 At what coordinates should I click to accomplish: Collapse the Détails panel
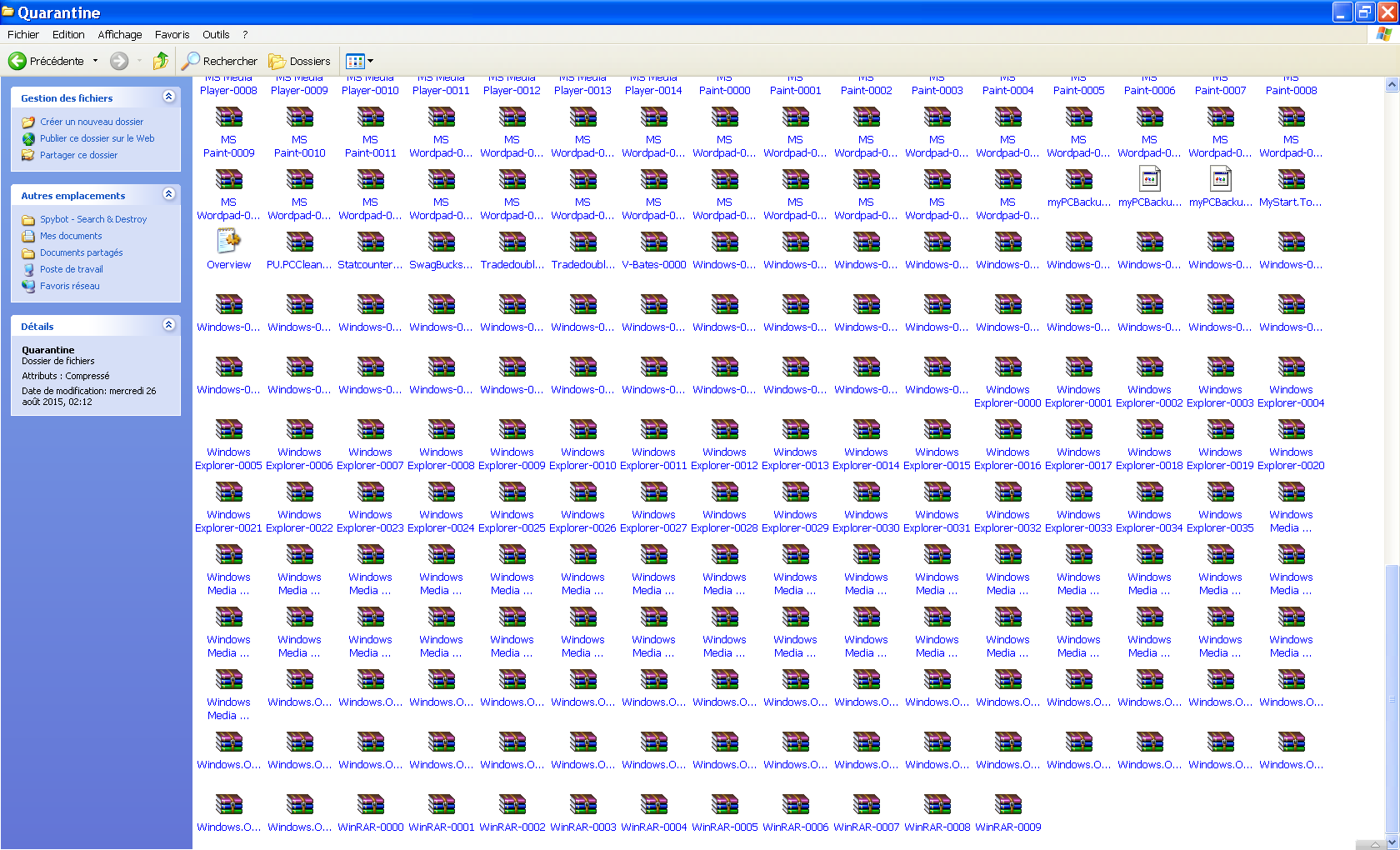[169, 325]
